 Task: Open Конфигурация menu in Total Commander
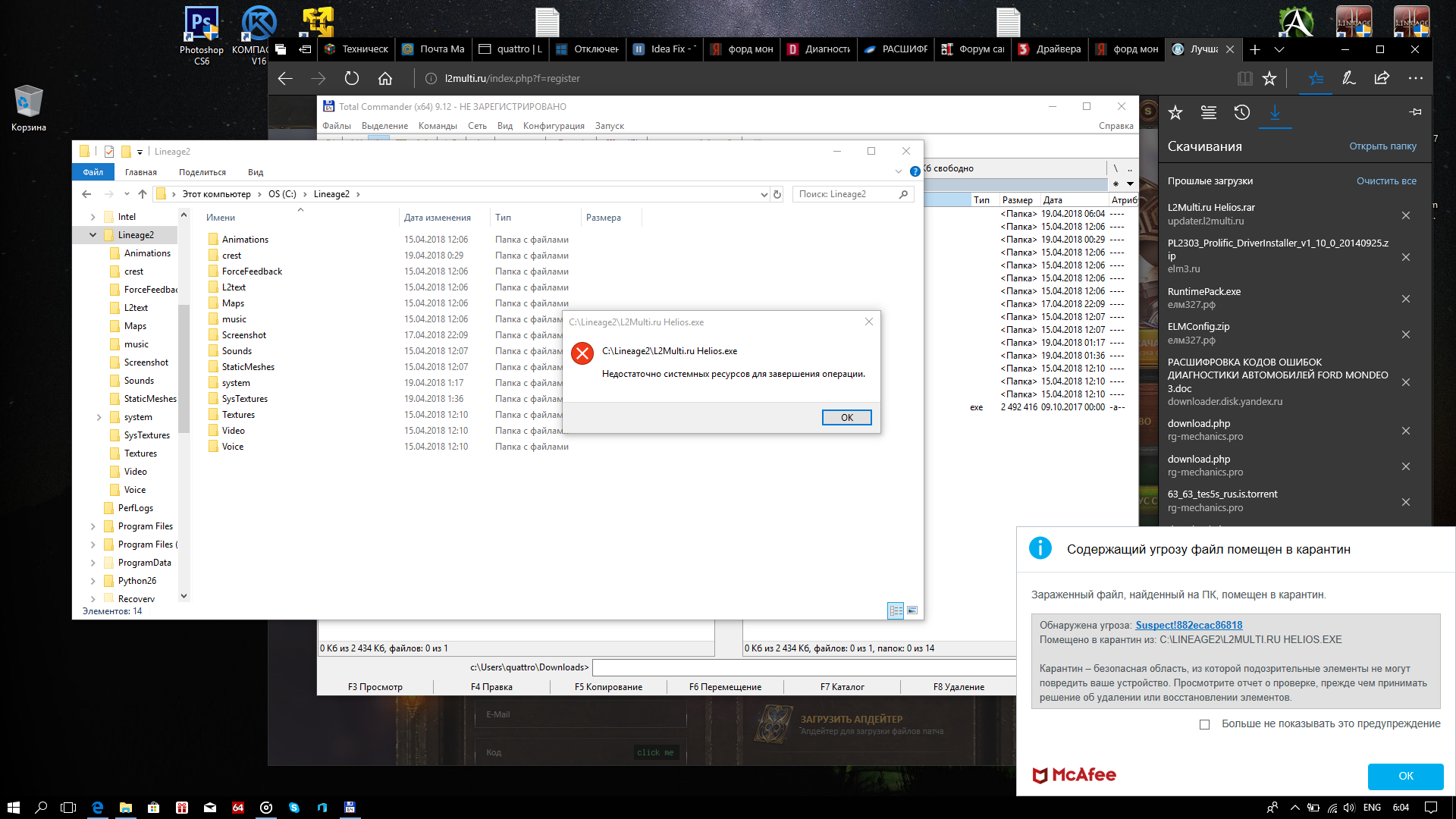pos(553,126)
